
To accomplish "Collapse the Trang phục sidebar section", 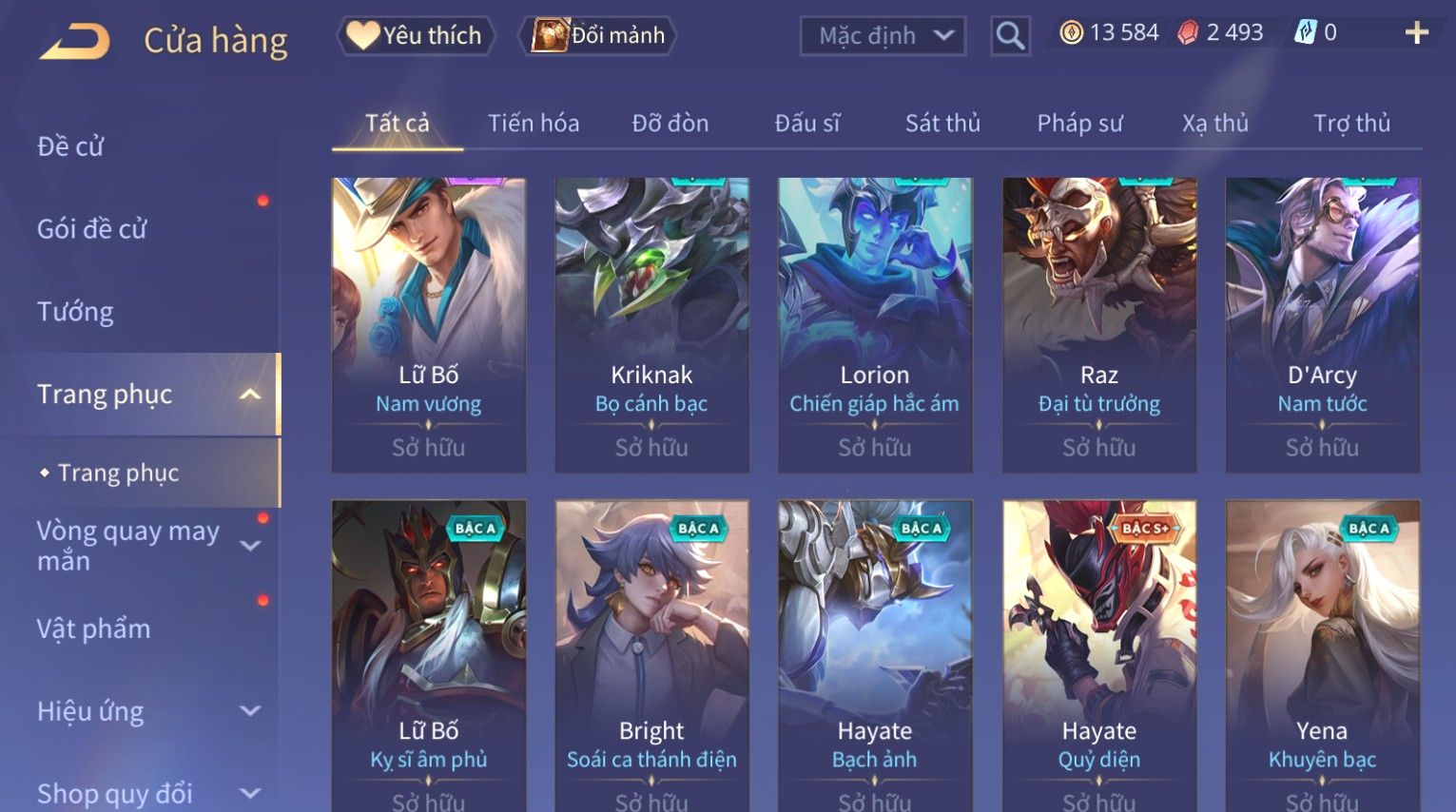I will tap(250, 395).
